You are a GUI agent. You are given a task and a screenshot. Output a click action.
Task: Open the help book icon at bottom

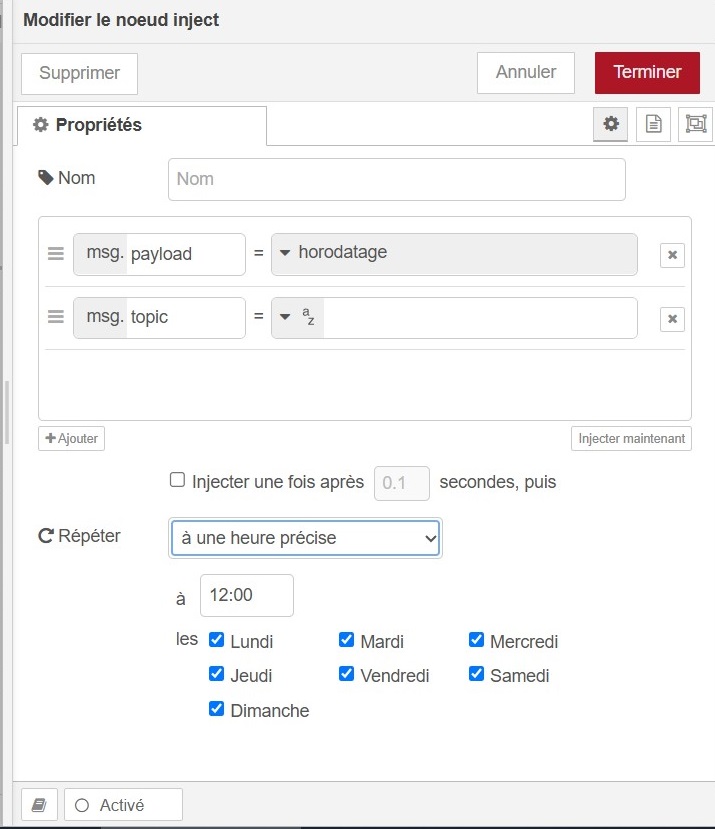pyautogui.click(x=39, y=805)
